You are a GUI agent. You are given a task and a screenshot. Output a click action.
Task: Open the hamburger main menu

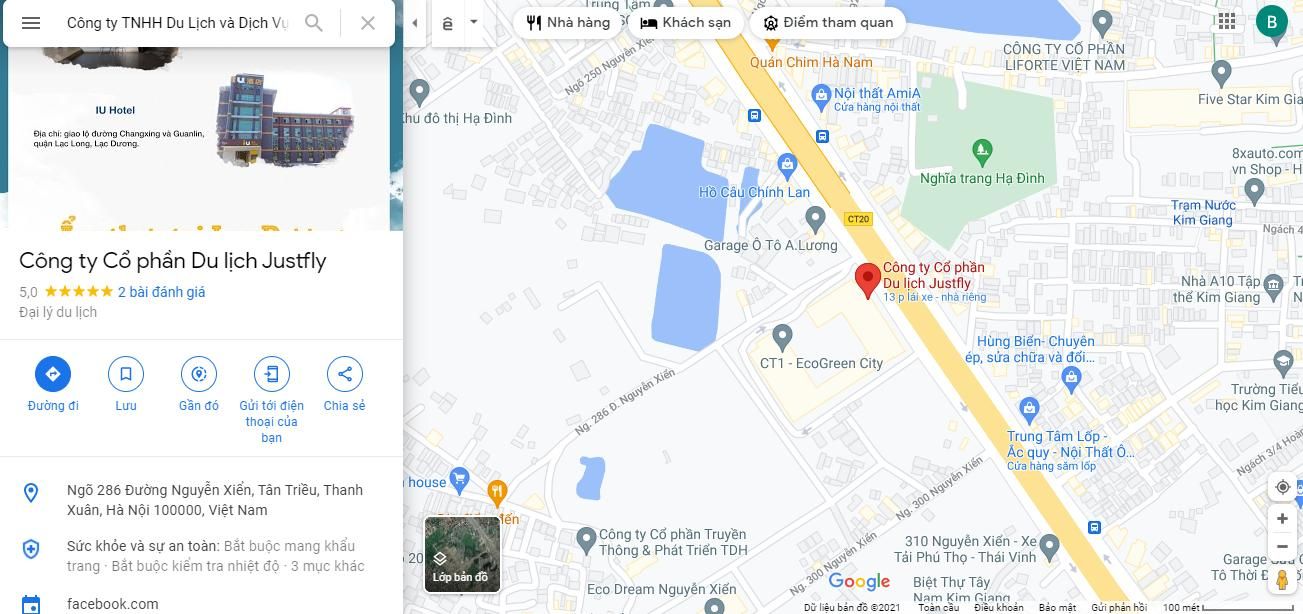coord(31,23)
